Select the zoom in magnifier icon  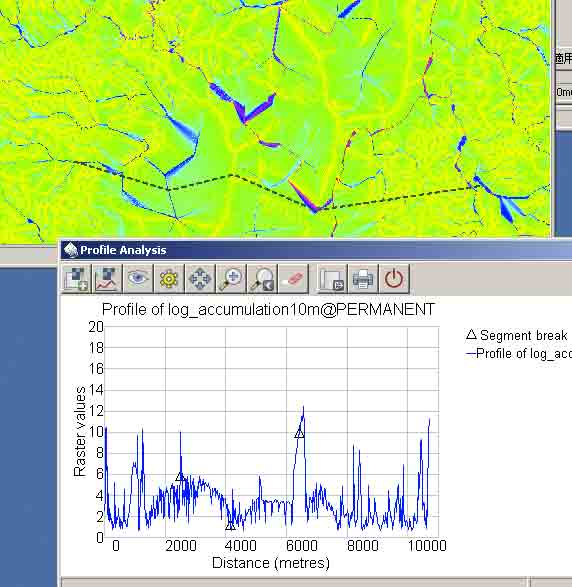[231, 279]
